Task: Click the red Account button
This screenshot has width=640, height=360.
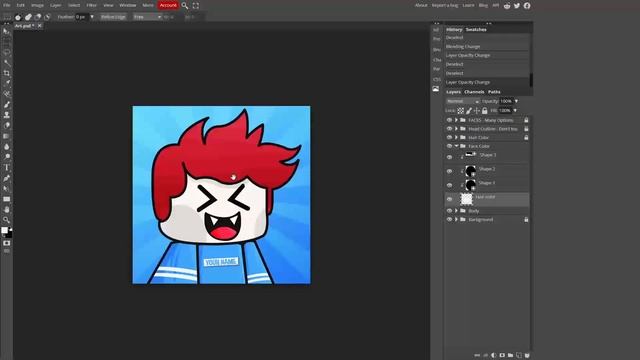Action: [168, 6]
